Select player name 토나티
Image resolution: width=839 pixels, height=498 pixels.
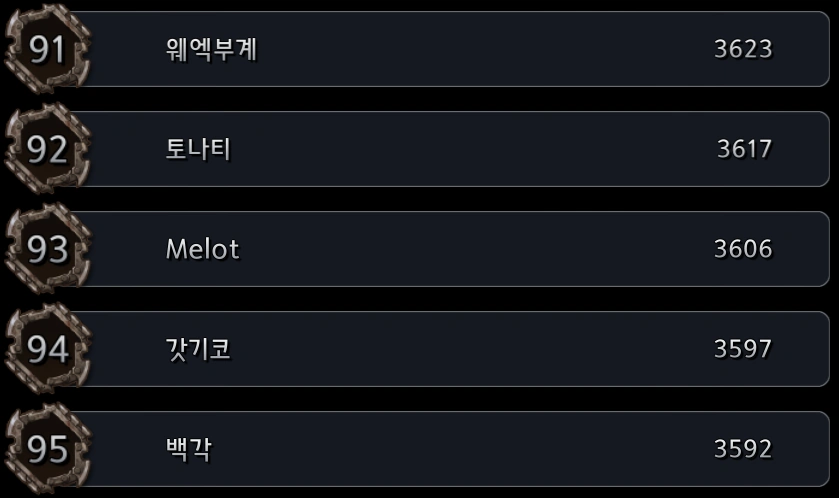(x=198, y=149)
